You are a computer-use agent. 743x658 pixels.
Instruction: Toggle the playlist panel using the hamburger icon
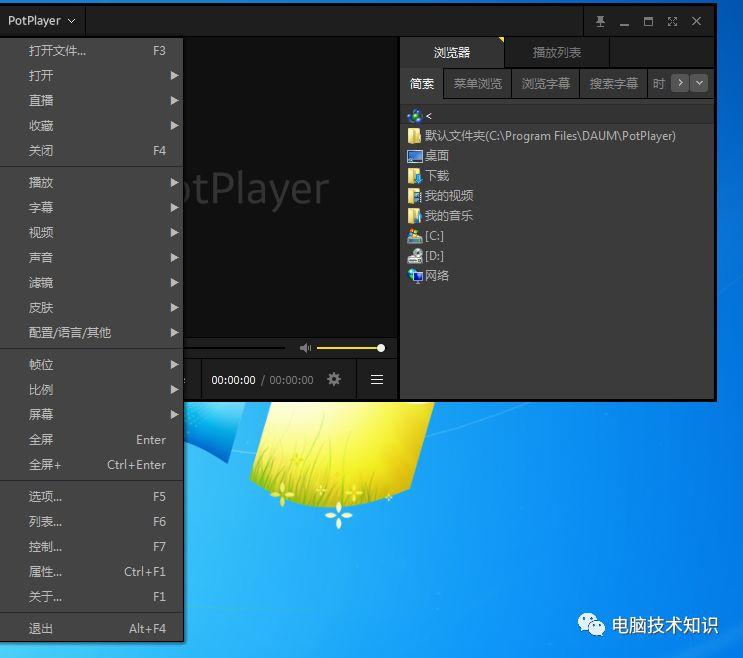(x=377, y=379)
